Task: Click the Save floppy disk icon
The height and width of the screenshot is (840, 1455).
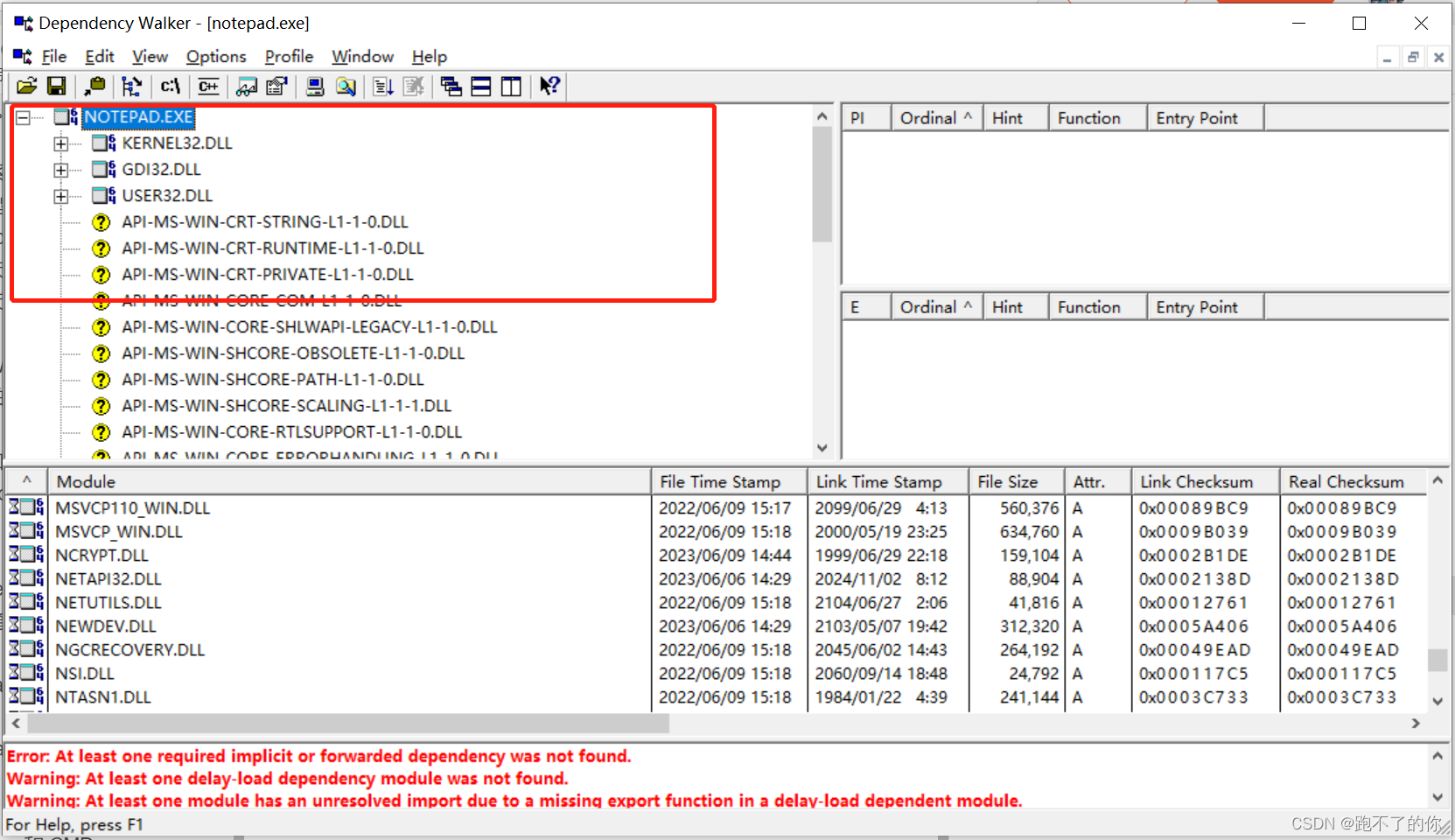Action: tap(57, 86)
